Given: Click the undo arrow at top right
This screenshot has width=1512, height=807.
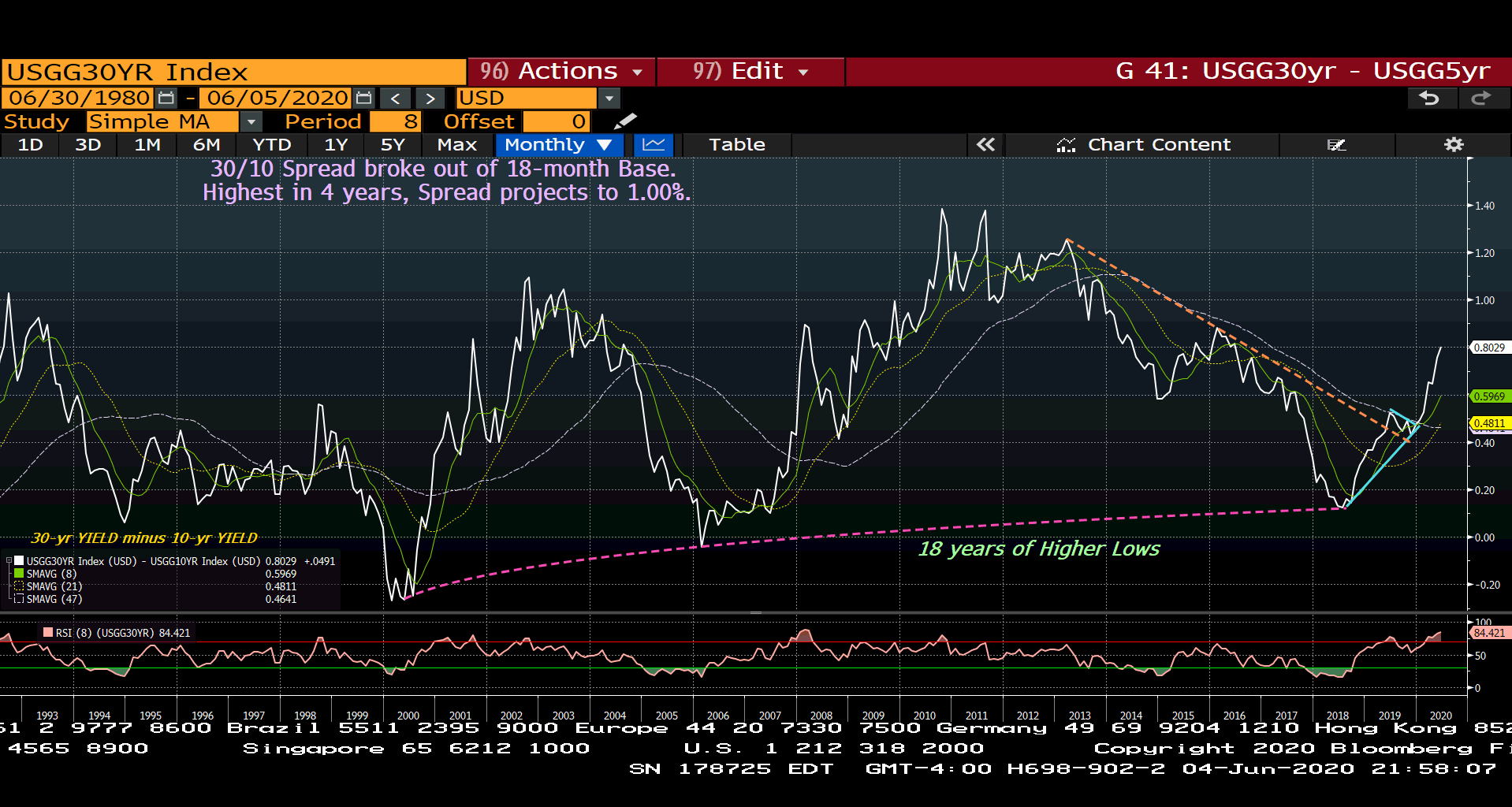Looking at the screenshot, I should coord(1431,98).
